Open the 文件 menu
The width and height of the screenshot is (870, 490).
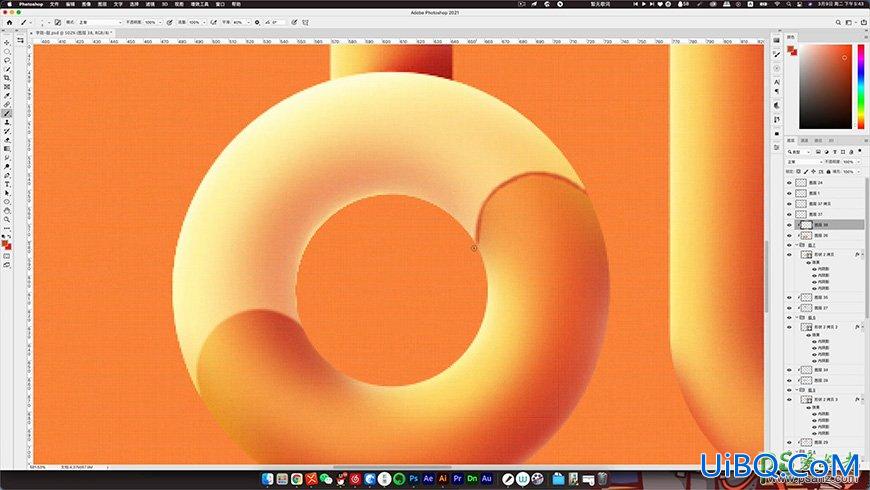tap(54, 4)
